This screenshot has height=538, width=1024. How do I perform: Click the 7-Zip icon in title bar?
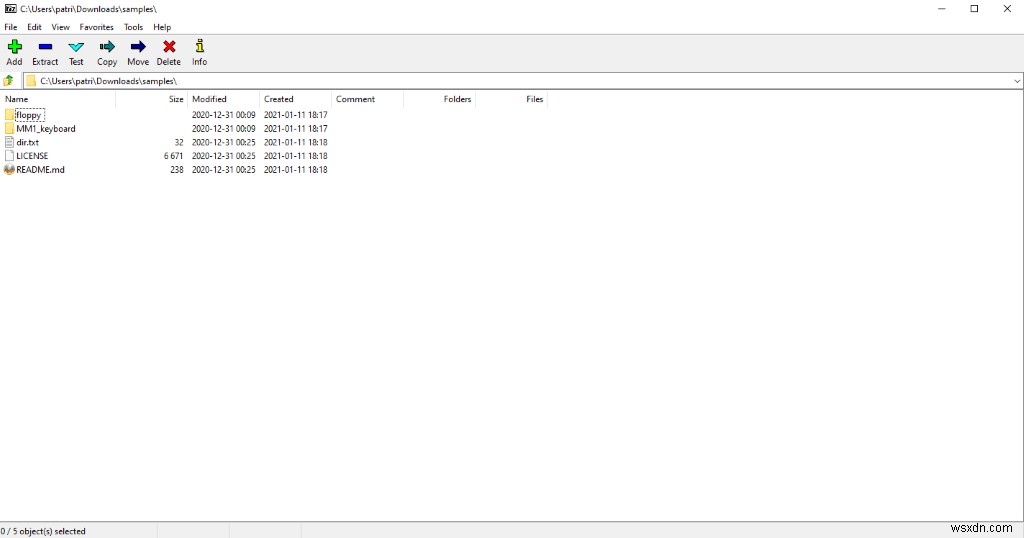click(10, 8)
